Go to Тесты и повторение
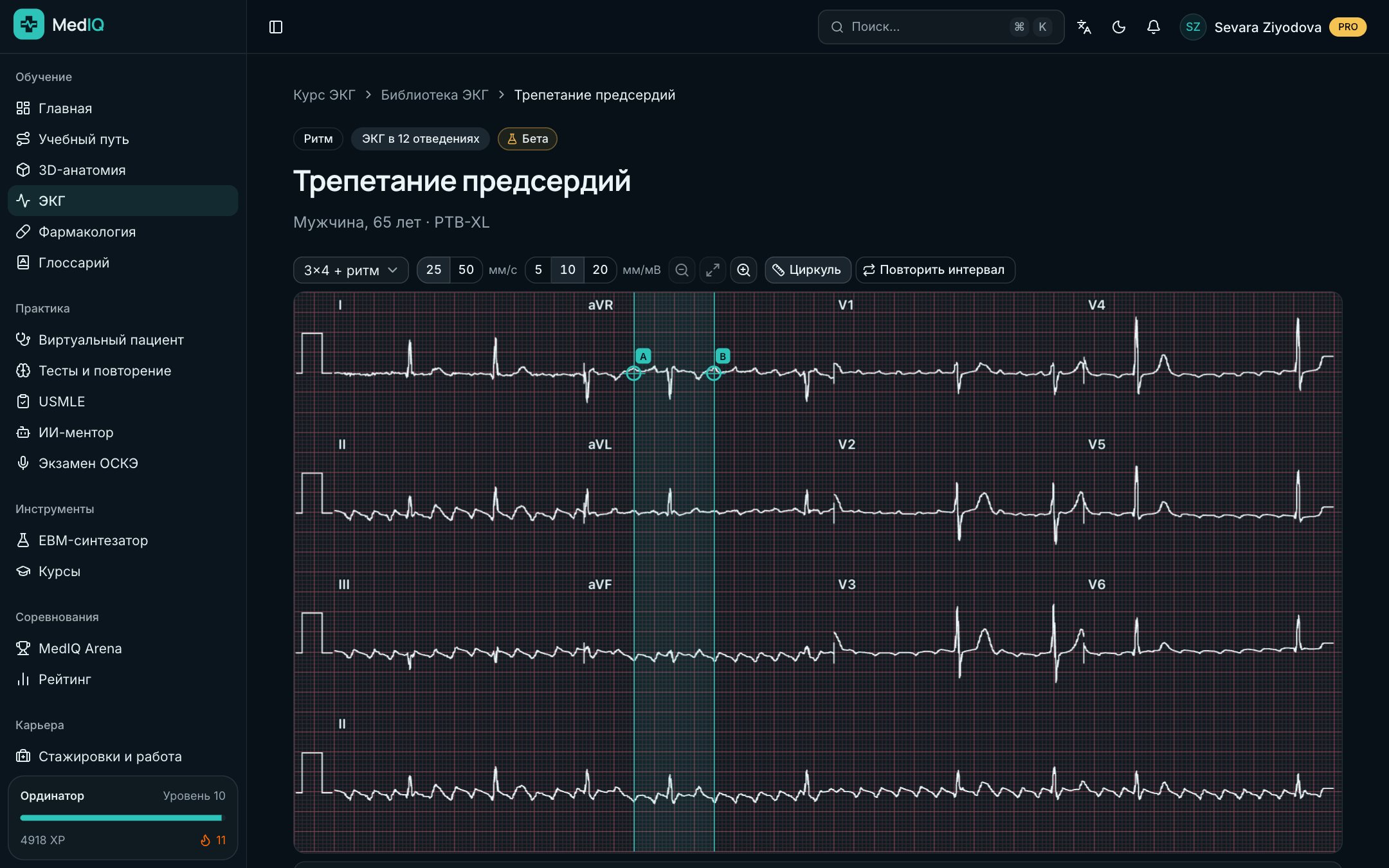The image size is (1389, 868). coord(123,370)
